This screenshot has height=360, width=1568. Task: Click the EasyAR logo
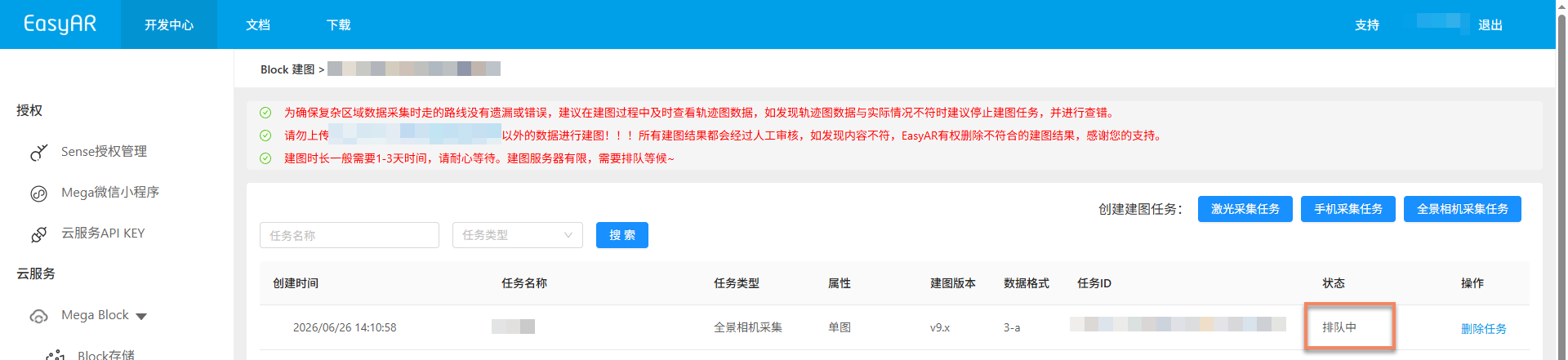tap(60, 24)
